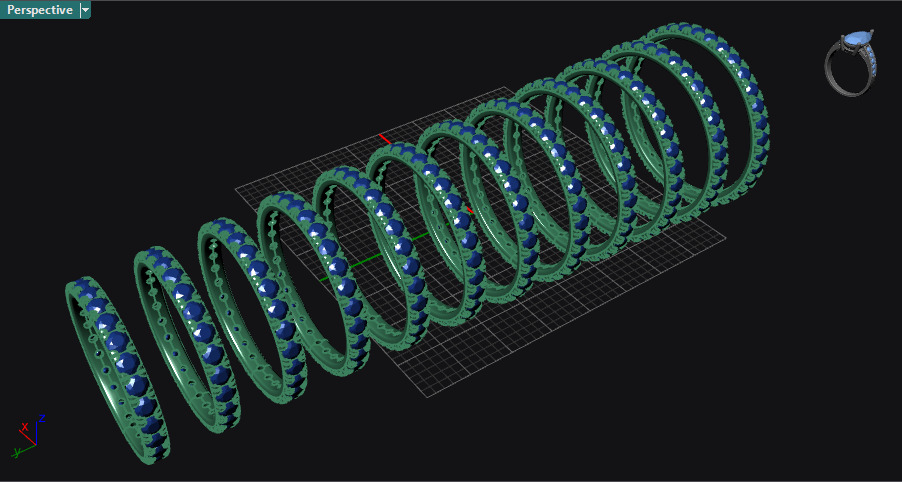Image resolution: width=902 pixels, height=482 pixels.
Task: Click the XYZ world axes icon
Action: click(29, 435)
